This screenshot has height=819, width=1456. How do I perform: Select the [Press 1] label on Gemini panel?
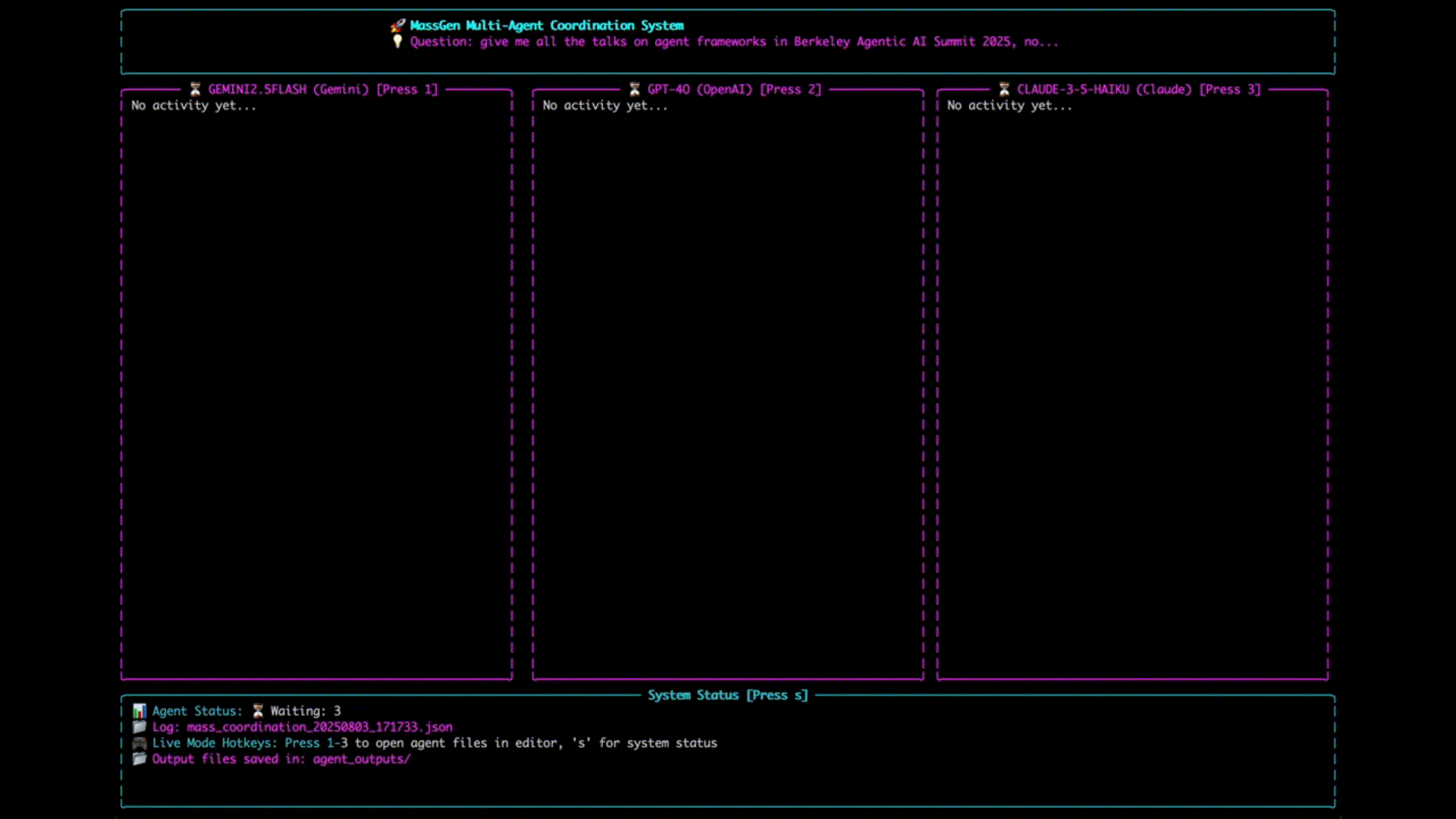(x=407, y=89)
